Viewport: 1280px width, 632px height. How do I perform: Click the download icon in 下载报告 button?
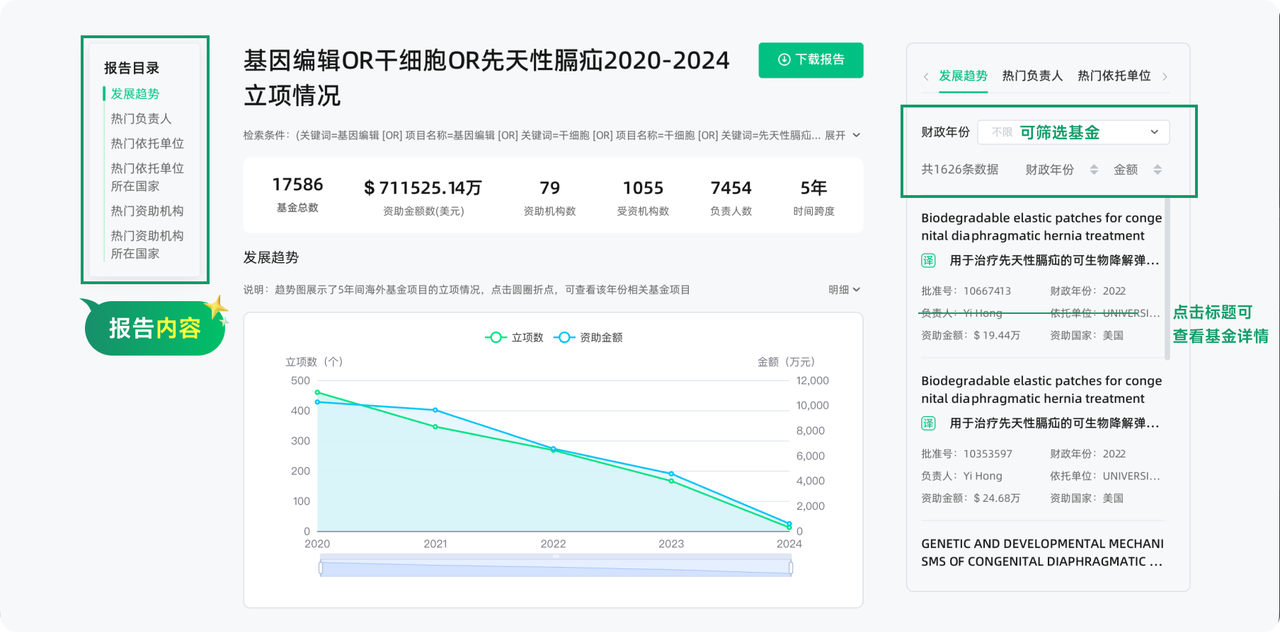(784, 60)
